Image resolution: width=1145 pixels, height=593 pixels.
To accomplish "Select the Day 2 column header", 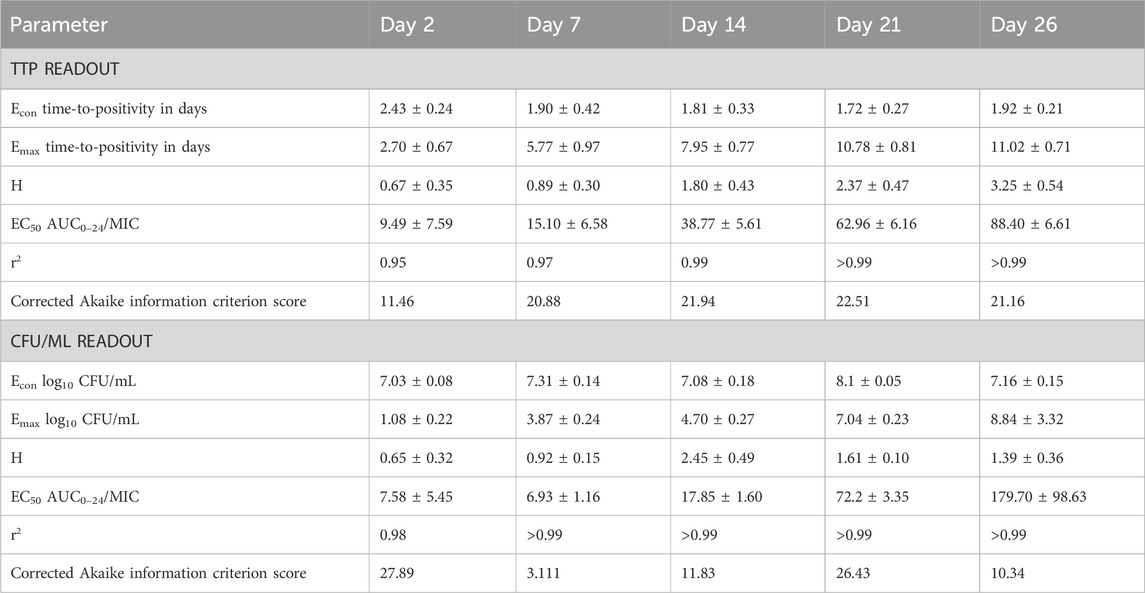I will point(407,24).
